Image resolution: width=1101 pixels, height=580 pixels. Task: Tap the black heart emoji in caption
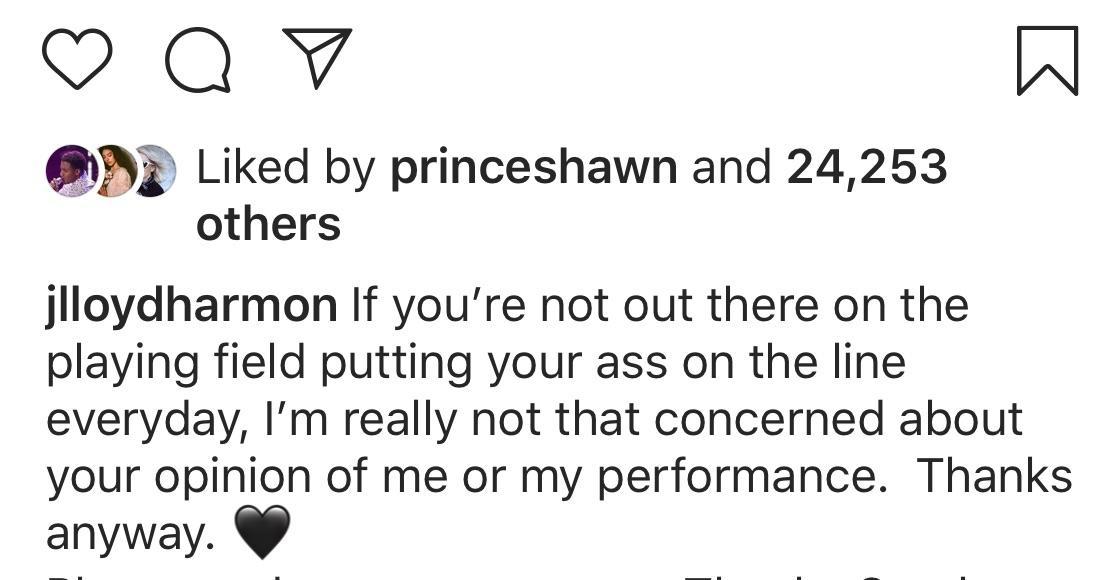[261, 531]
